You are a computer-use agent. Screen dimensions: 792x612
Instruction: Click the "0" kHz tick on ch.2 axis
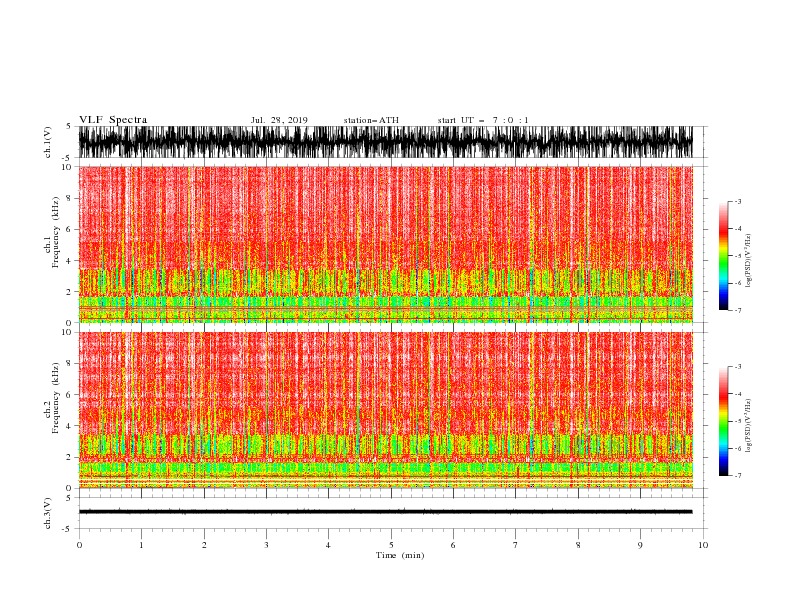[x=70, y=488]
